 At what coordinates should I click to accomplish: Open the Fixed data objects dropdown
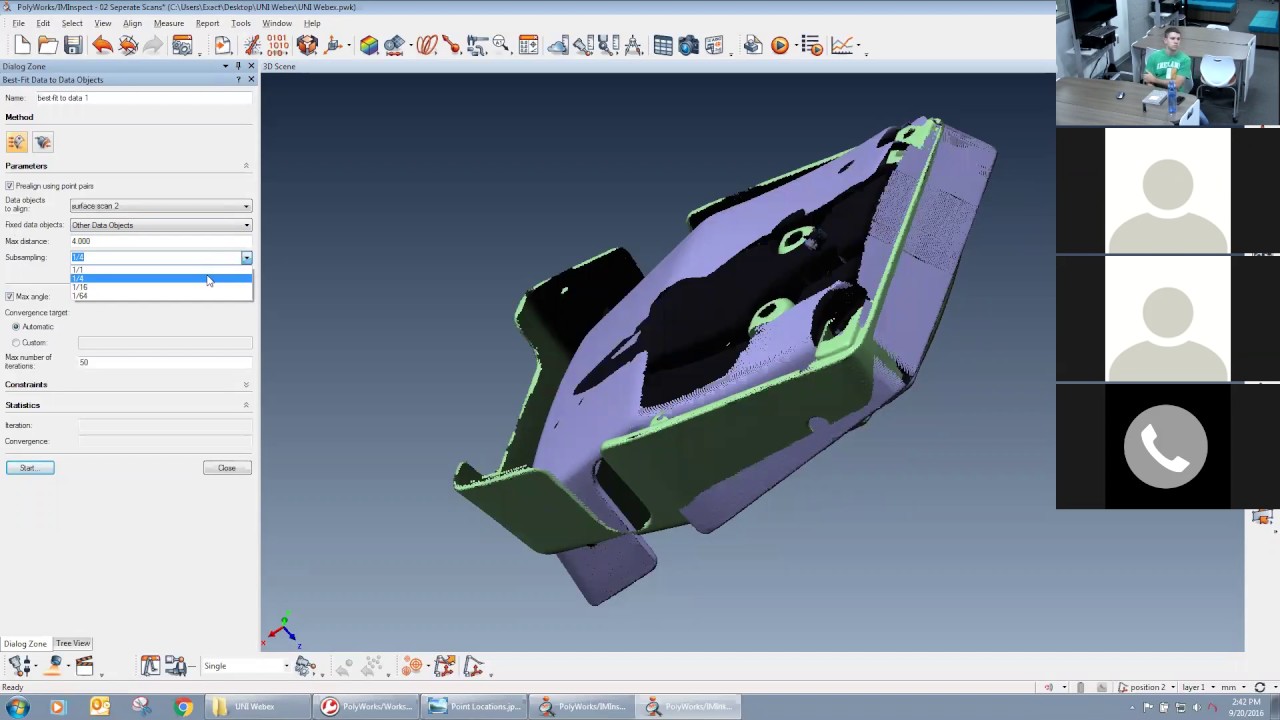click(x=160, y=225)
